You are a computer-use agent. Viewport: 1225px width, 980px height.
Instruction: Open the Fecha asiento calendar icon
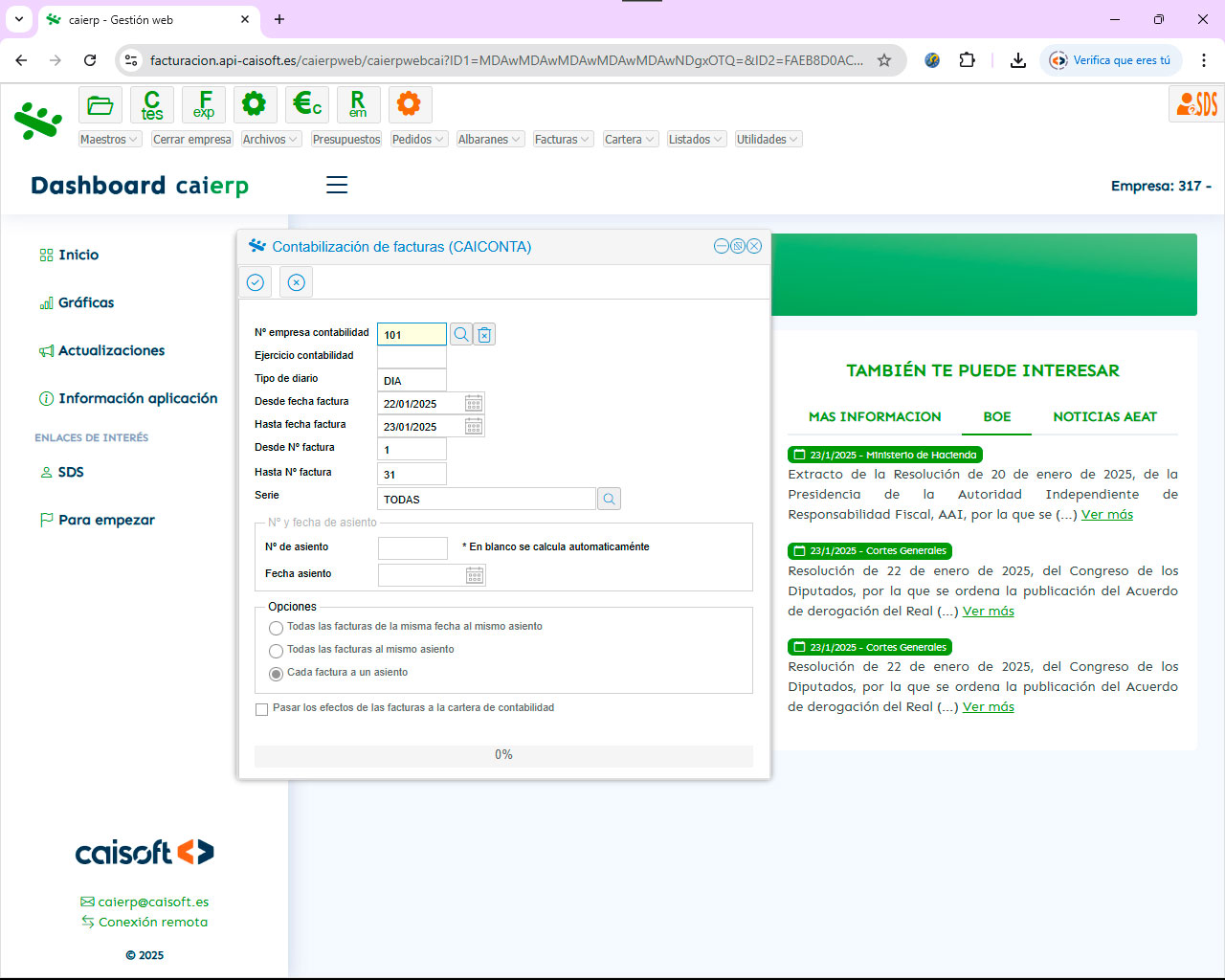click(475, 575)
